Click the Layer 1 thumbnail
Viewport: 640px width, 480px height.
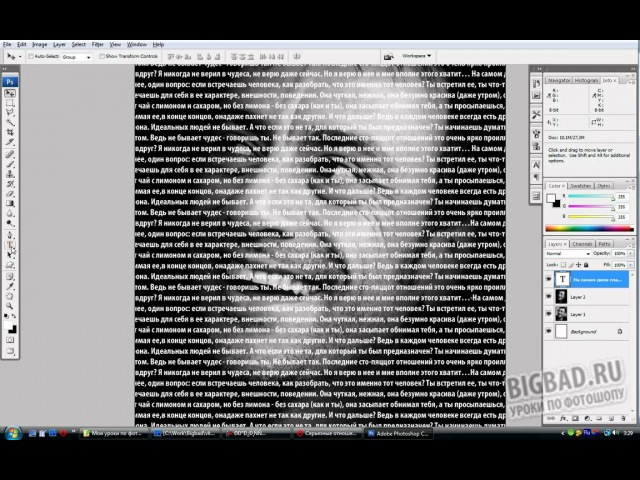tap(561, 314)
